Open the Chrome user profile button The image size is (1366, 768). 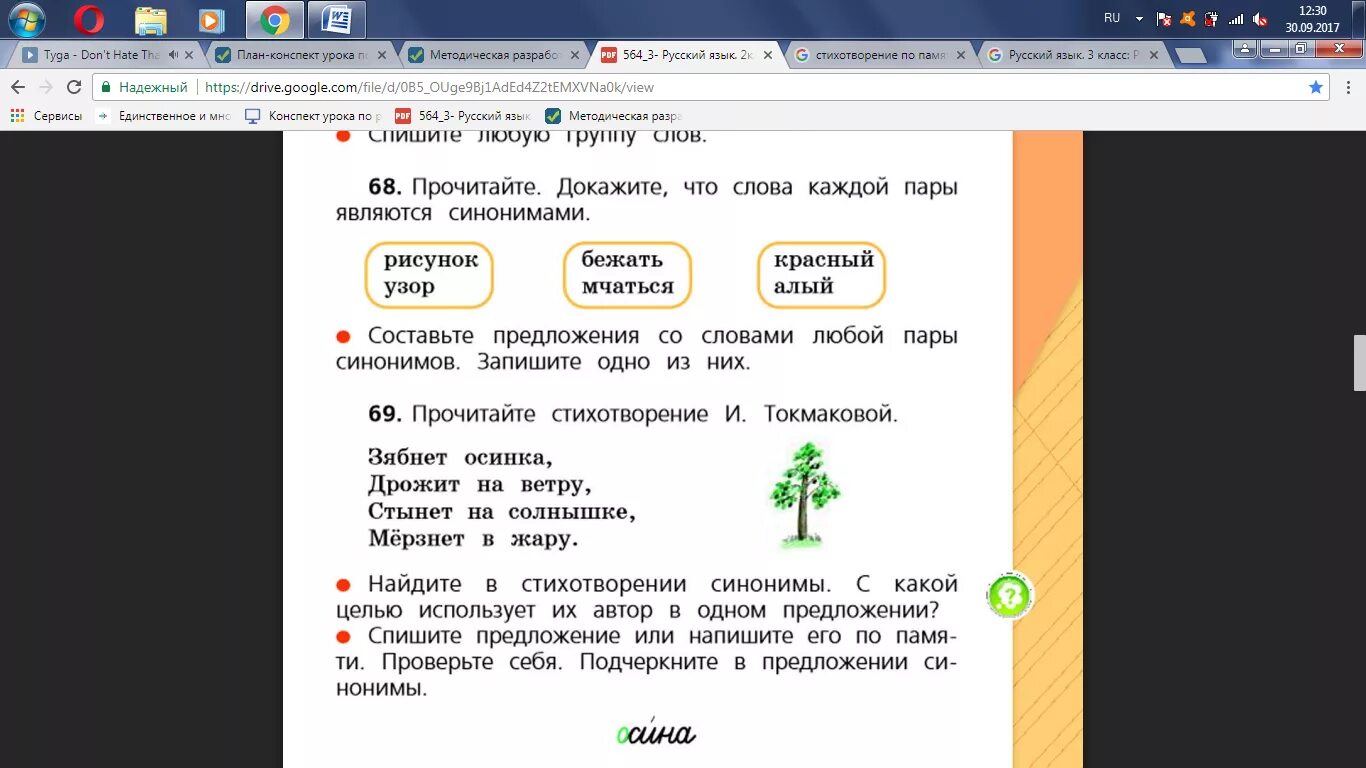[1245, 48]
